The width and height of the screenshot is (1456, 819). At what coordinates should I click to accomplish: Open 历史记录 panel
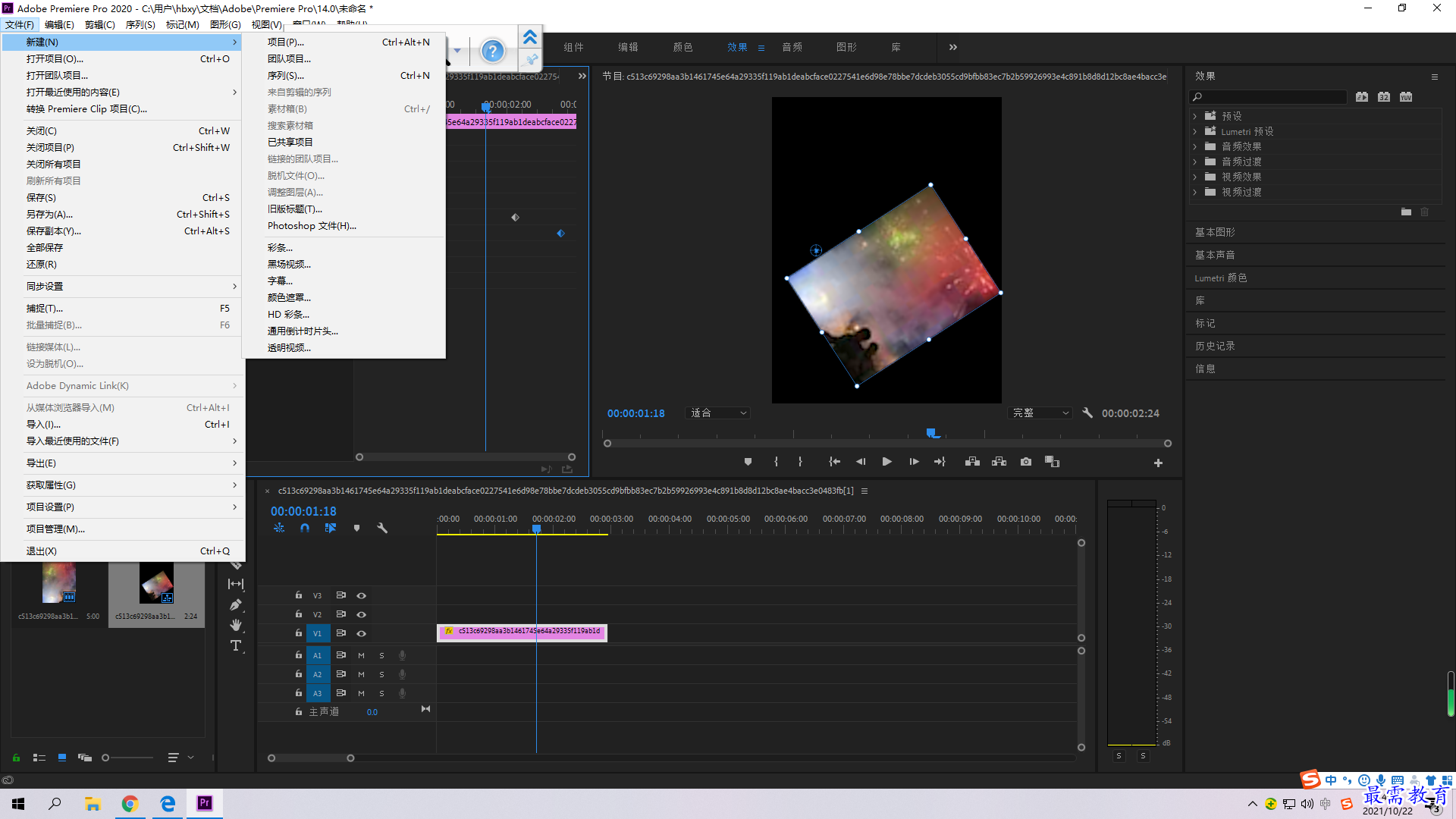(x=1215, y=346)
